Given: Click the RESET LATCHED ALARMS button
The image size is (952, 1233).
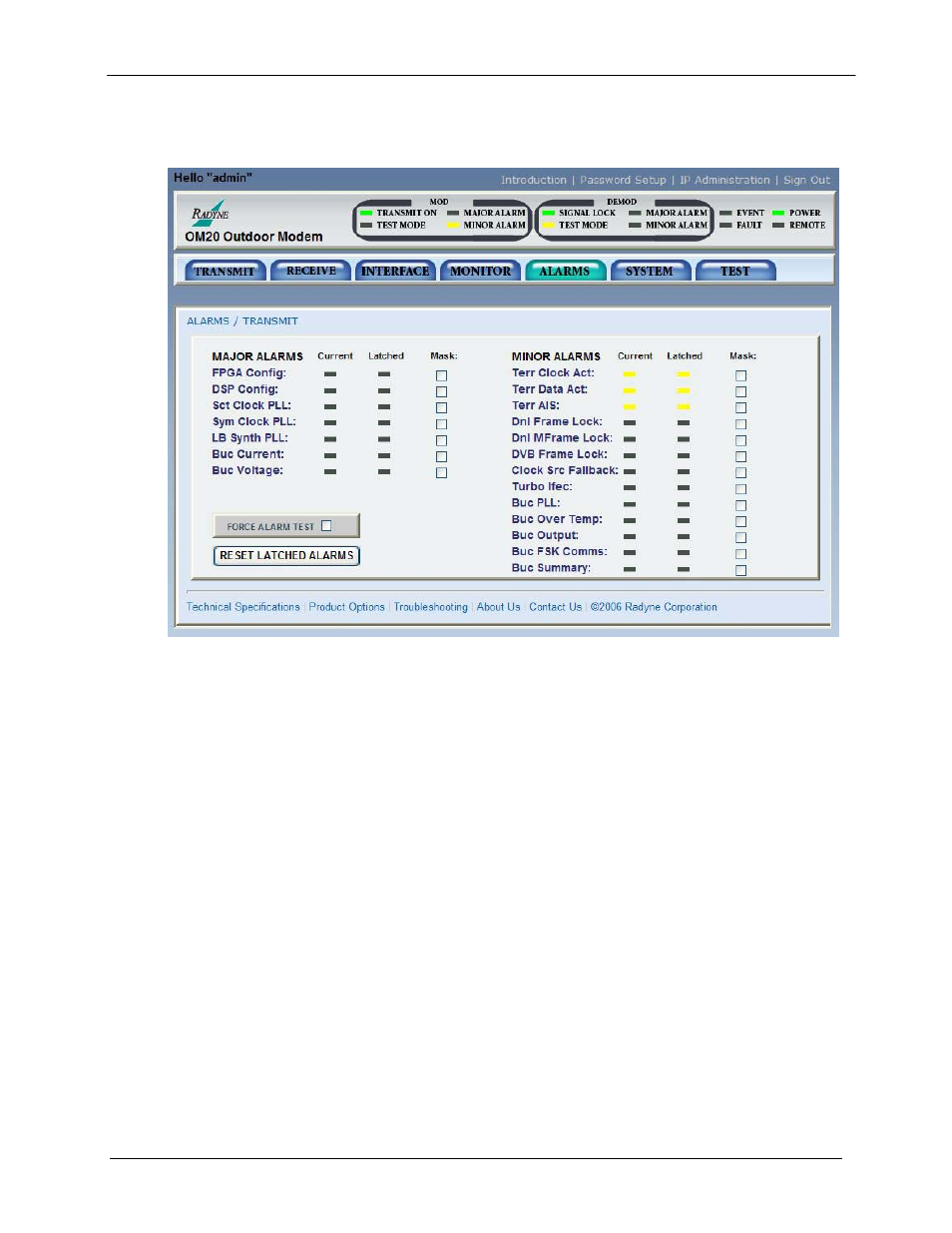Looking at the screenshot, I should 286,555.
